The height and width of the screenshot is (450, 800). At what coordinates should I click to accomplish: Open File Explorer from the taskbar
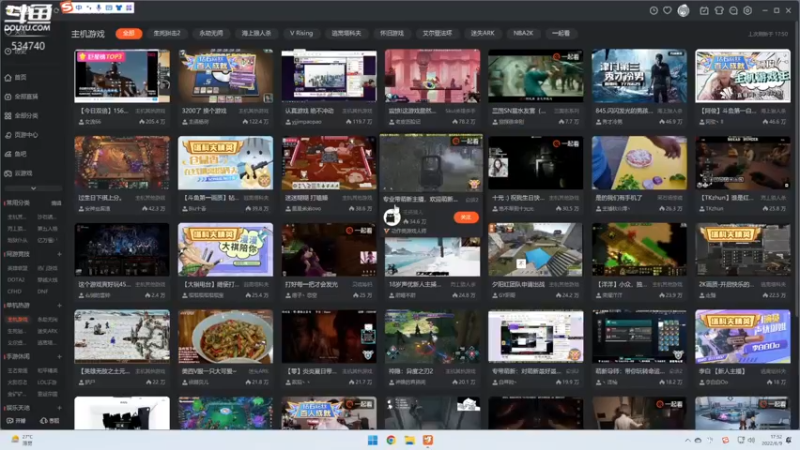click(x=410, y=440)
